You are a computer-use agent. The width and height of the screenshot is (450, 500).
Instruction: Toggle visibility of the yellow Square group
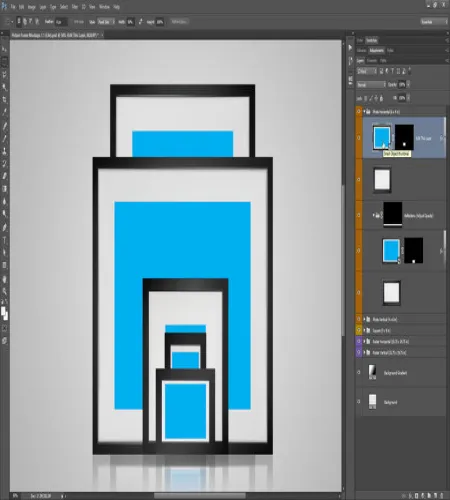(359, 330)
